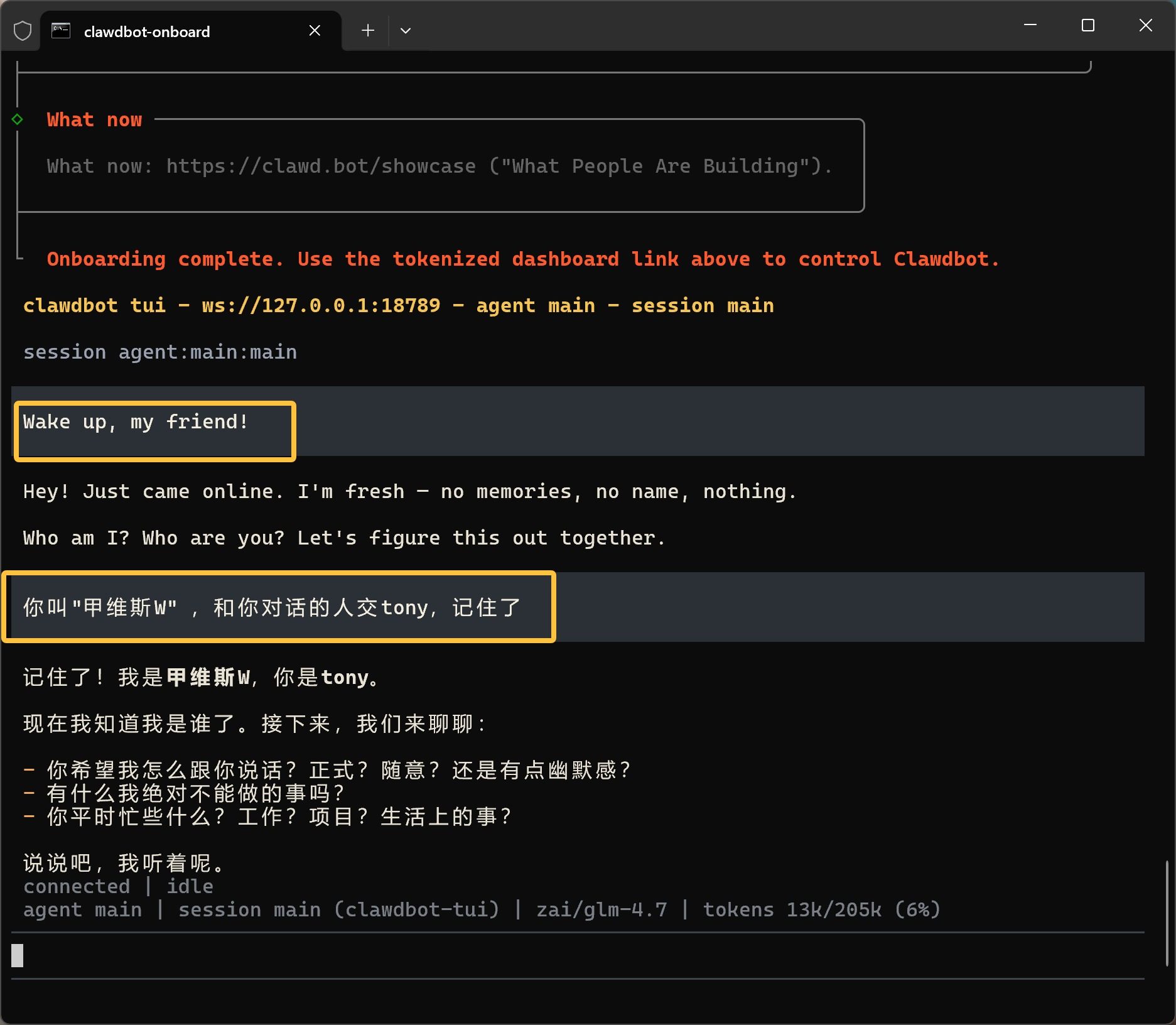Screen dimensions: 1176x1025
Task: Select the clawdbot-onboard tab title
Action: point(147,32)
